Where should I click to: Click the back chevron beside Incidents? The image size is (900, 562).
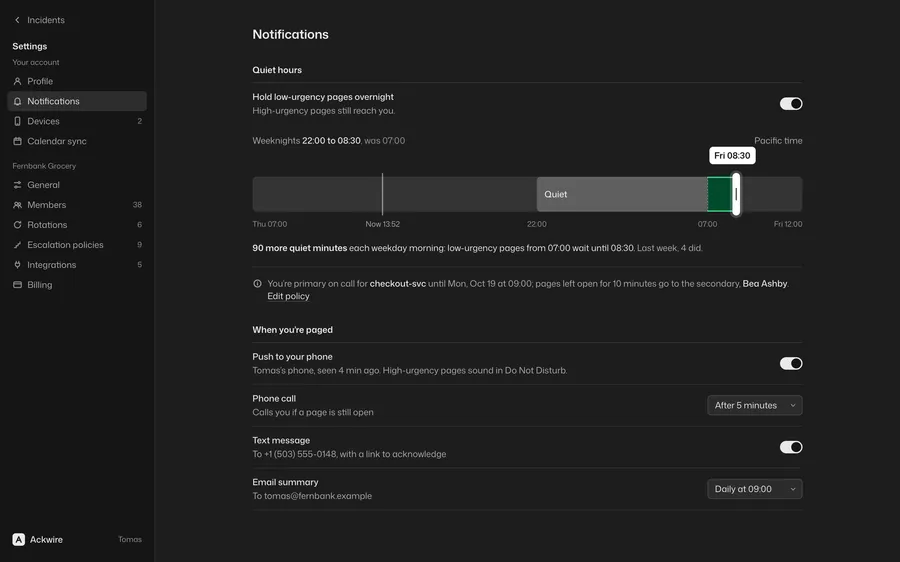(17, 20)
